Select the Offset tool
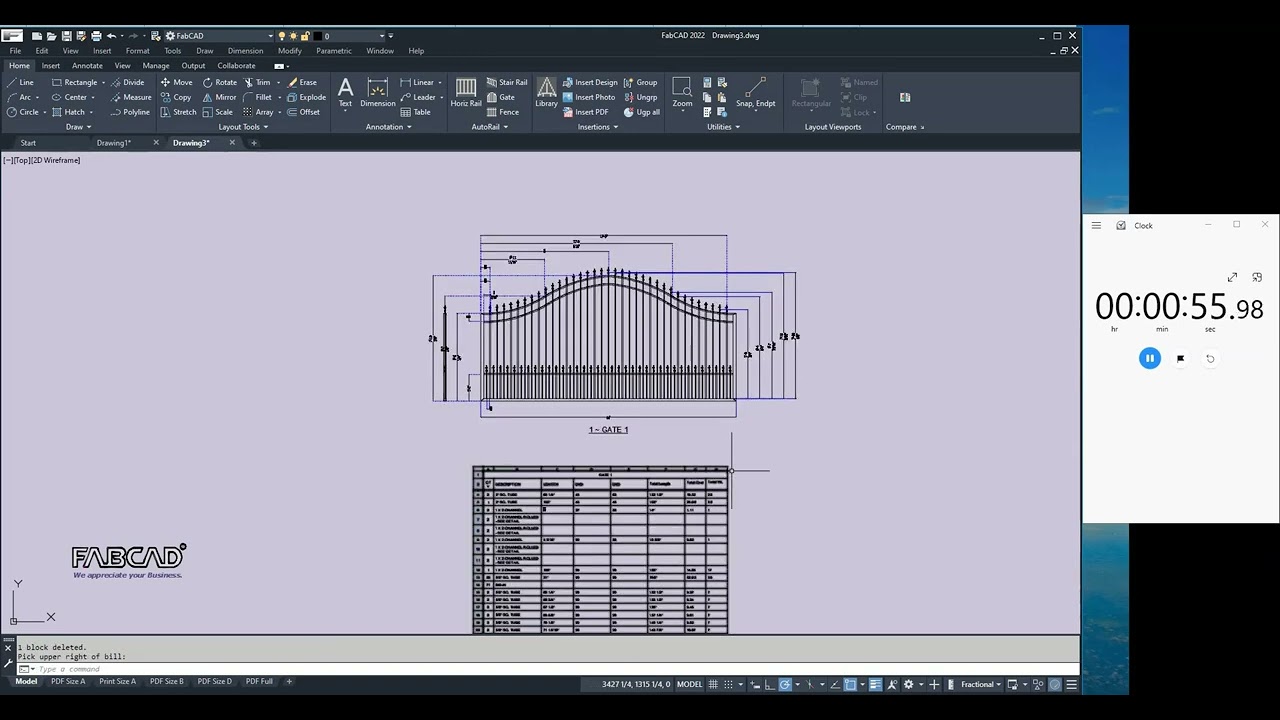The image size is (1280, 720). [304, 112]
